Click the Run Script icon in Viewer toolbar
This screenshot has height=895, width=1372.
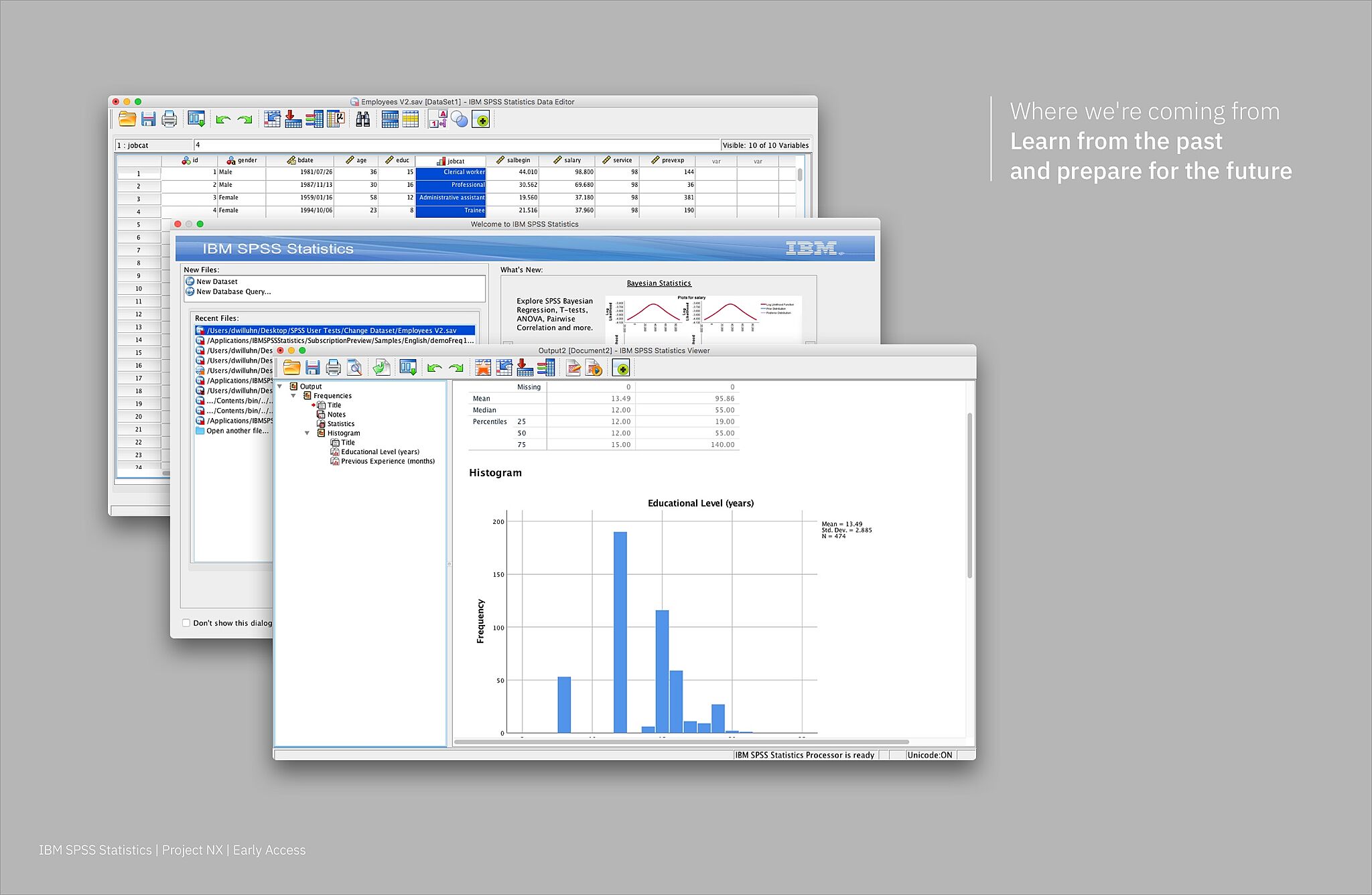tap(594, 367)
